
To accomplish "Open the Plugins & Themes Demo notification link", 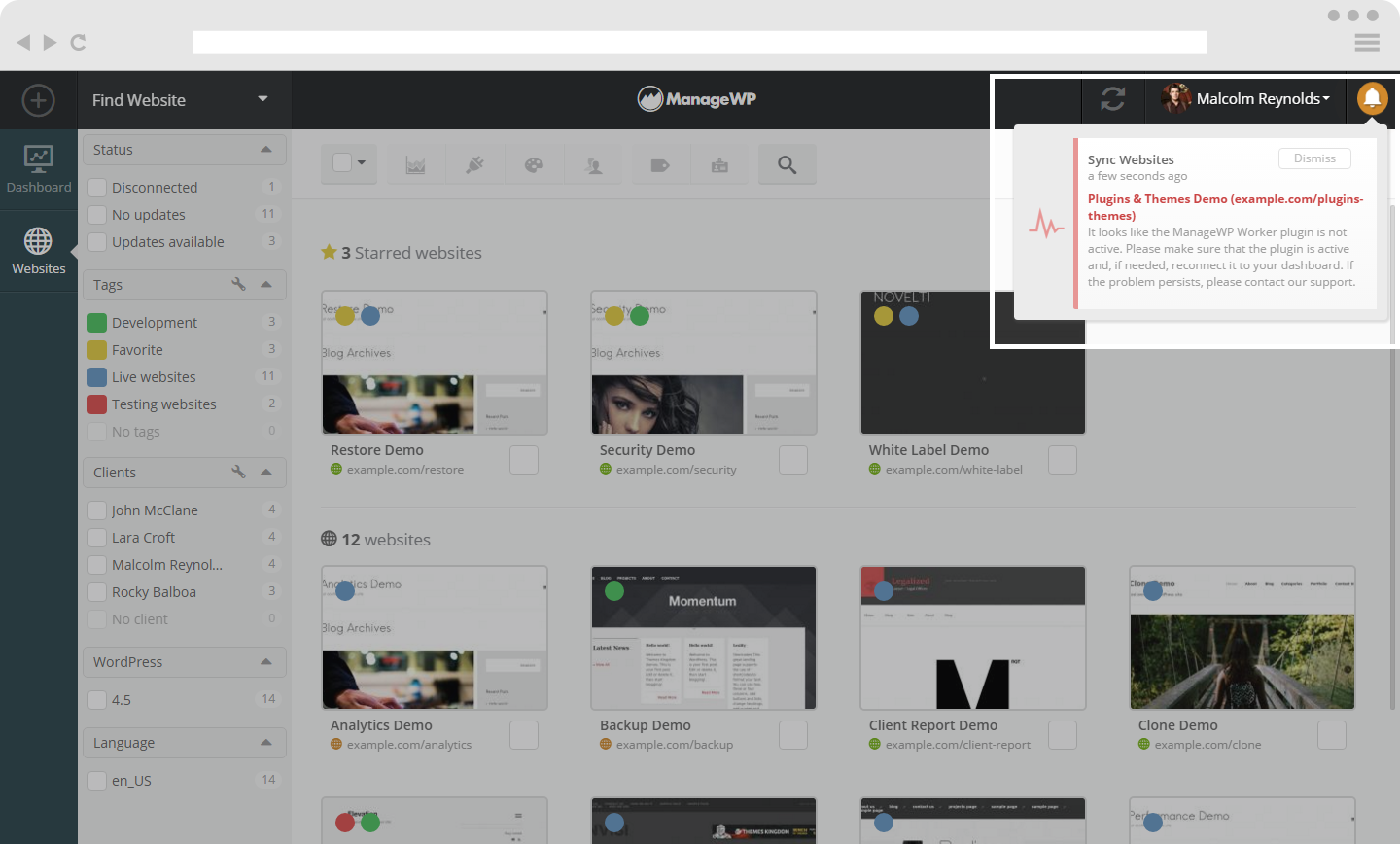I will [x=1225, y=207].
